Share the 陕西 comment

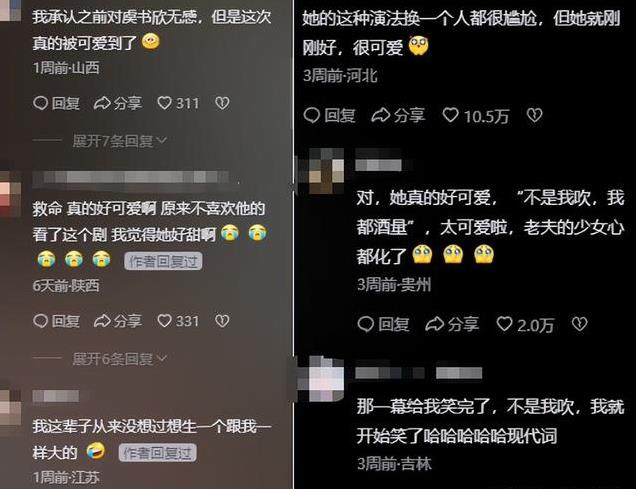click(118, 321)
